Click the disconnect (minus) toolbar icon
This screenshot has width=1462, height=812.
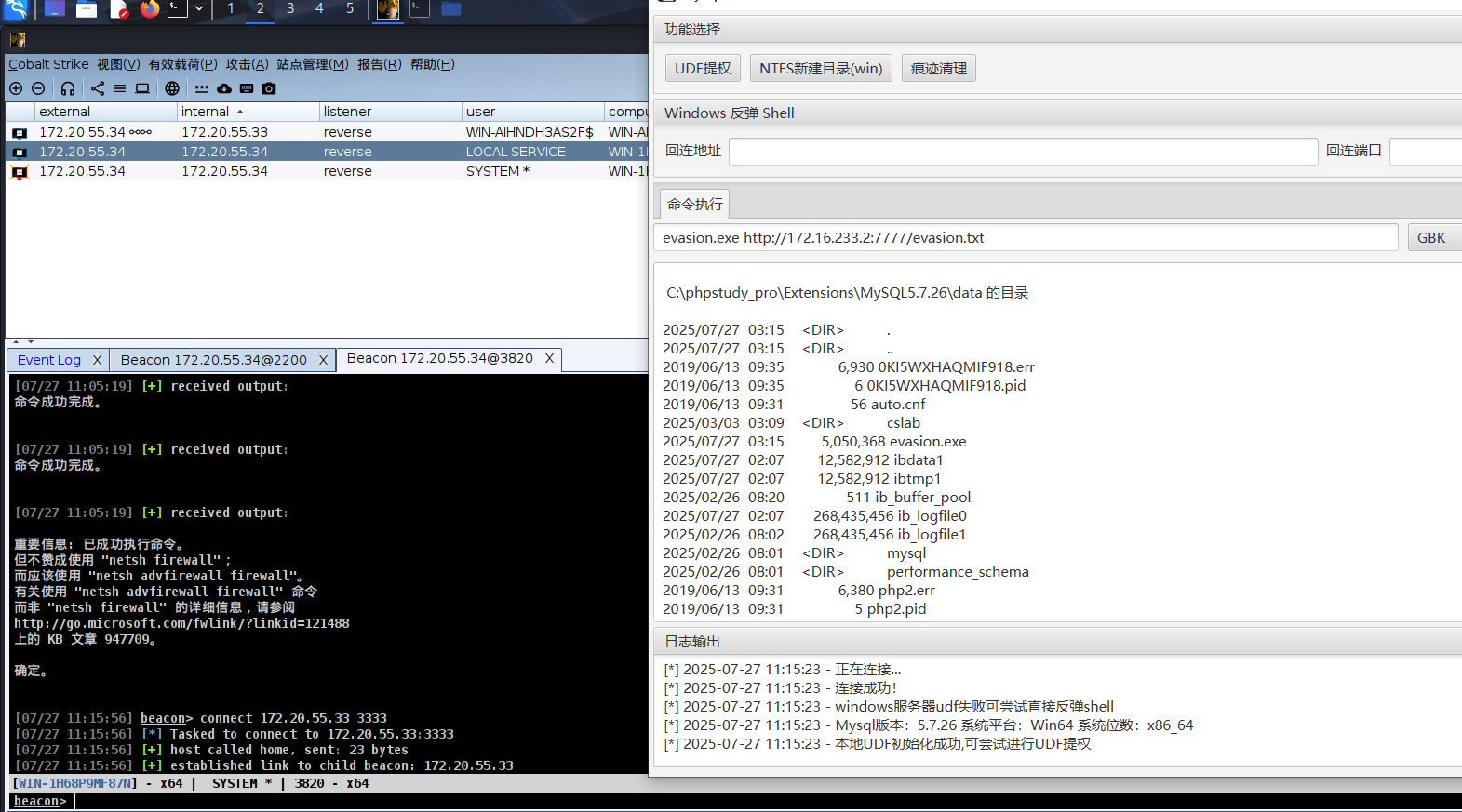38,88
